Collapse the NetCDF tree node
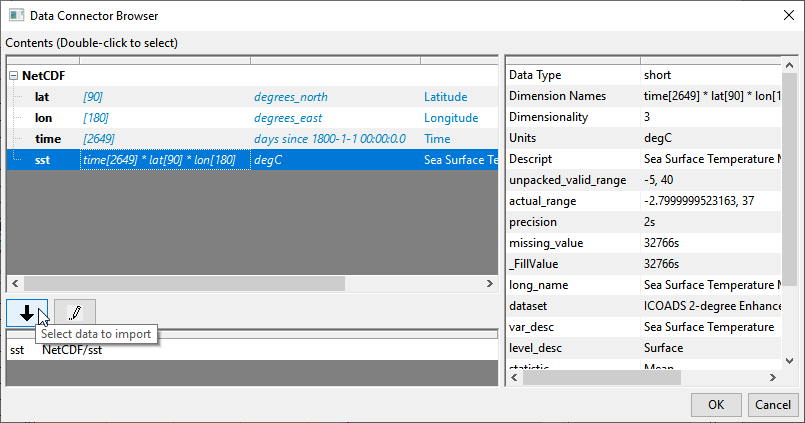The height and width of the screenshot is (423, 805). [13, 76]
